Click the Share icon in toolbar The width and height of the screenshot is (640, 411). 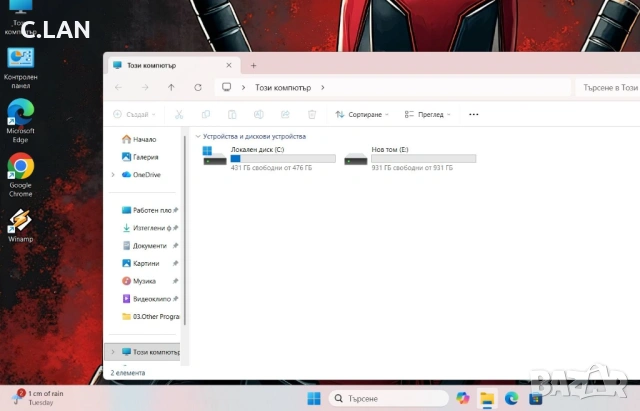[285, 115]
